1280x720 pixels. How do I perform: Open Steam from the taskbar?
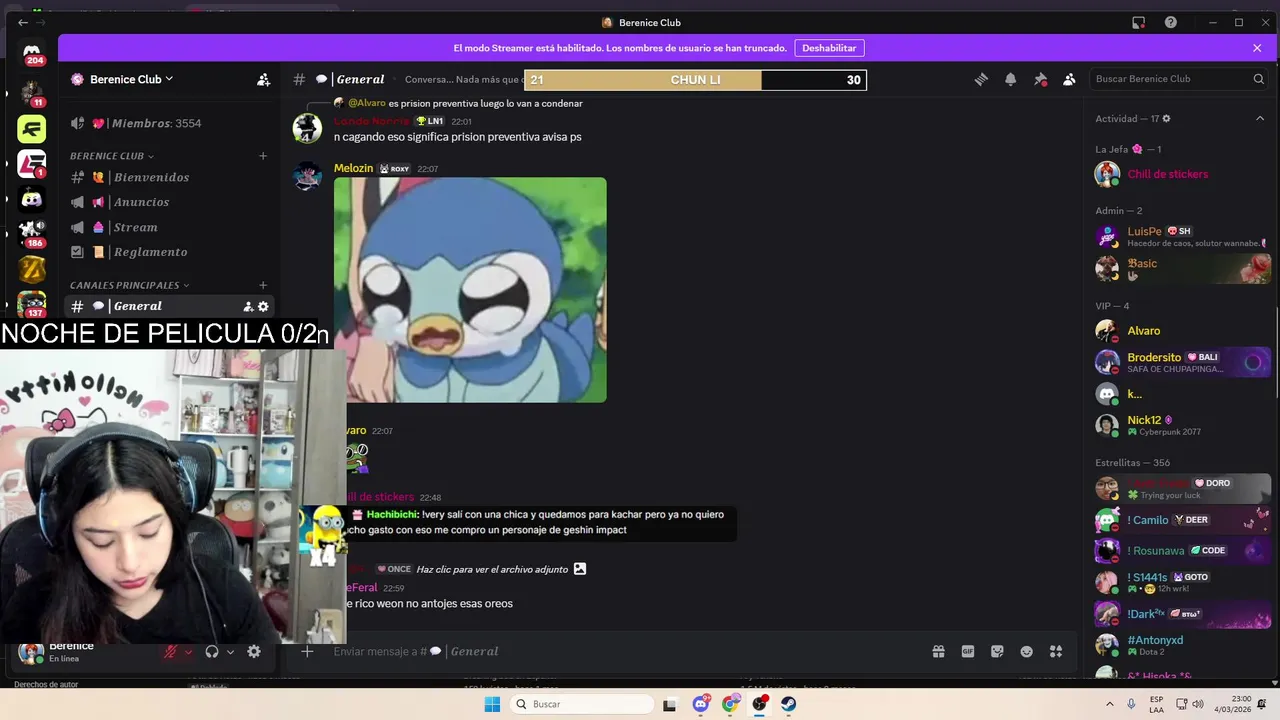pyautogui.click(x=789, y=704)
